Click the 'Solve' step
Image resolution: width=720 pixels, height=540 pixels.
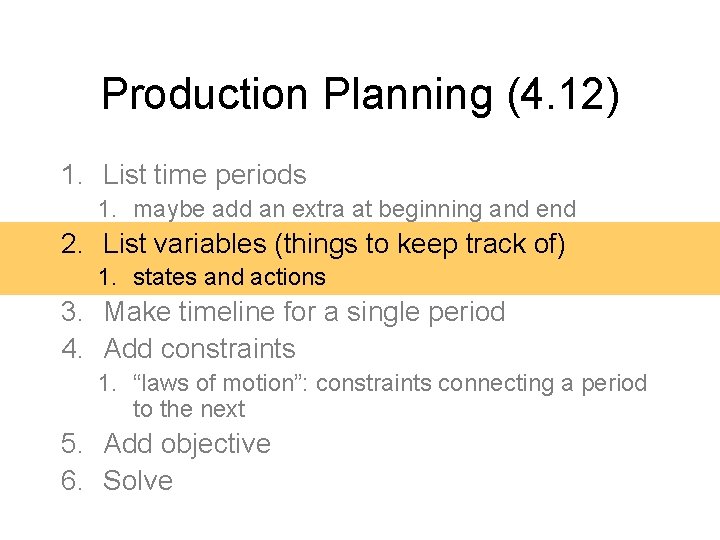point(138,481)
